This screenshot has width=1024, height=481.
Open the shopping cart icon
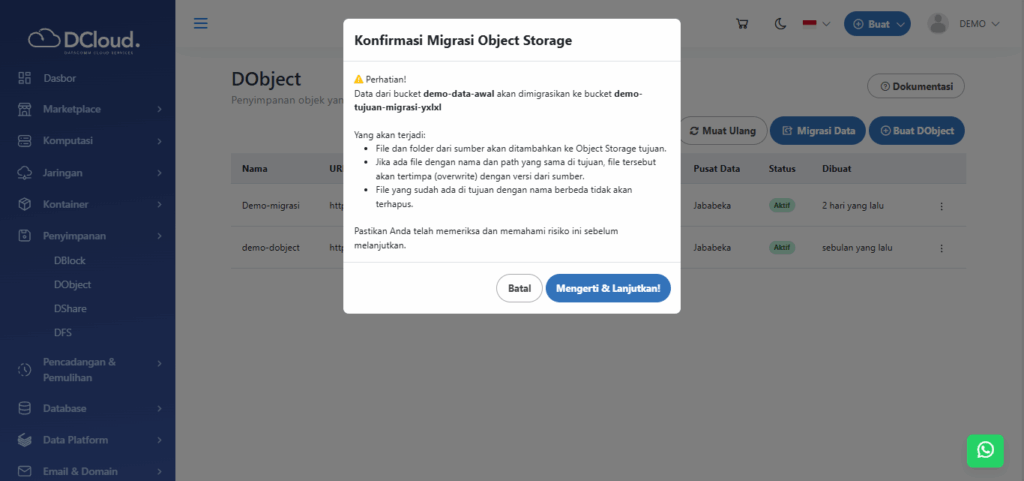742,23
